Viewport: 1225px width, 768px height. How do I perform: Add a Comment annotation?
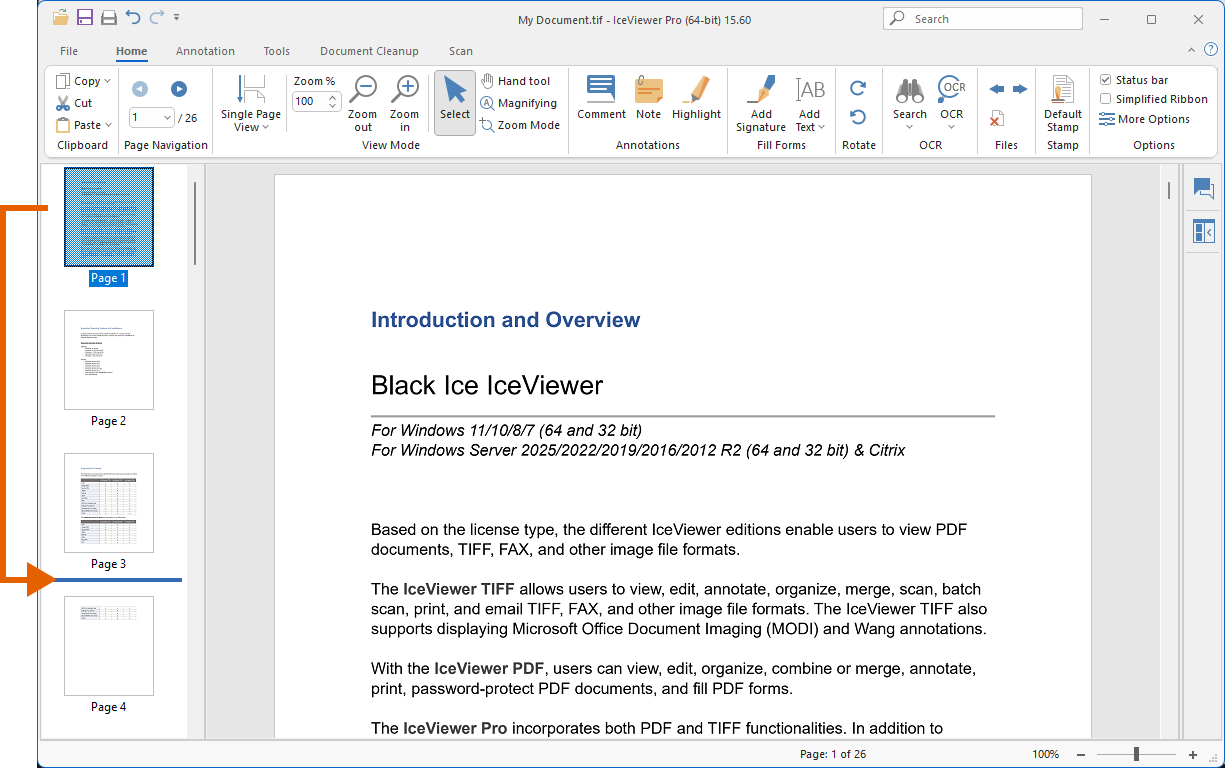(x=601, y=98)
